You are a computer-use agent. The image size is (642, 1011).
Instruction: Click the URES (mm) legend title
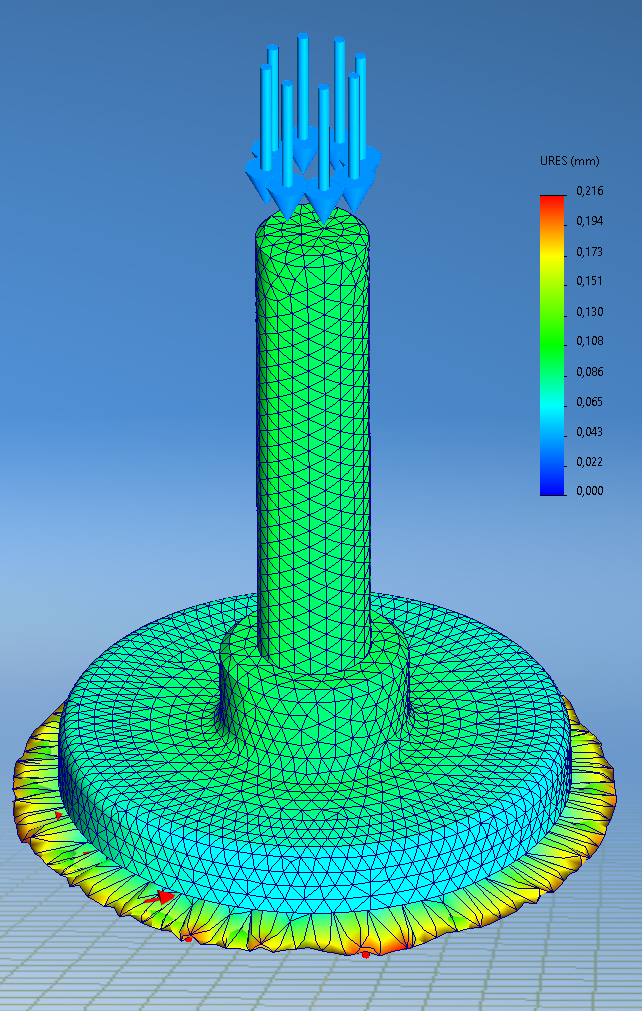pos(570,161)
